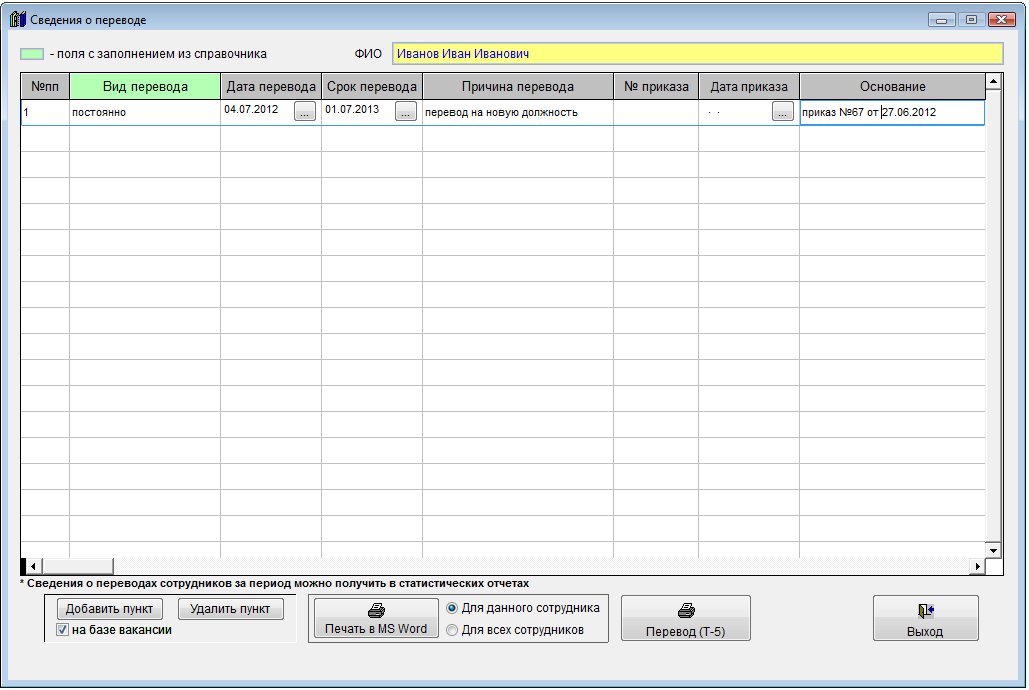Close the Сведения о переводе window
The height and width of the screenshot is (690, 1029).
coord(1001,20)
